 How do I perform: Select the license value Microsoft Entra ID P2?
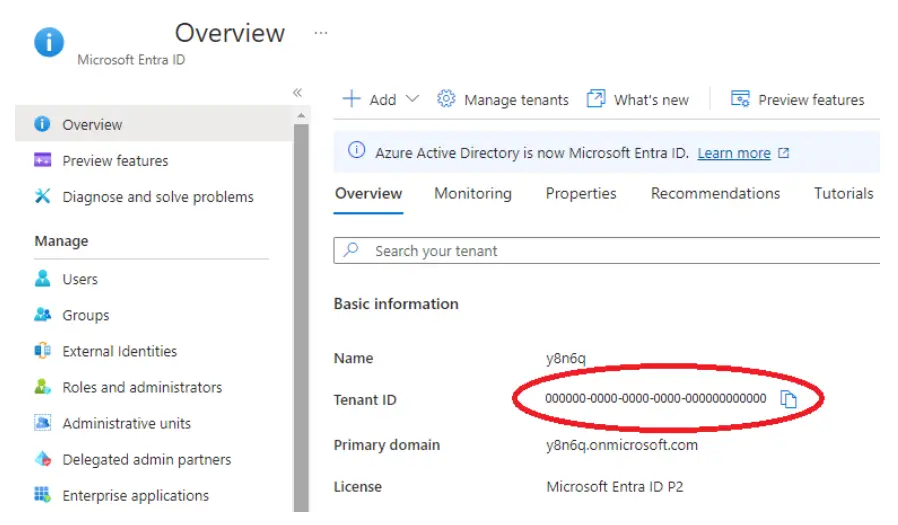coord(615,487)
